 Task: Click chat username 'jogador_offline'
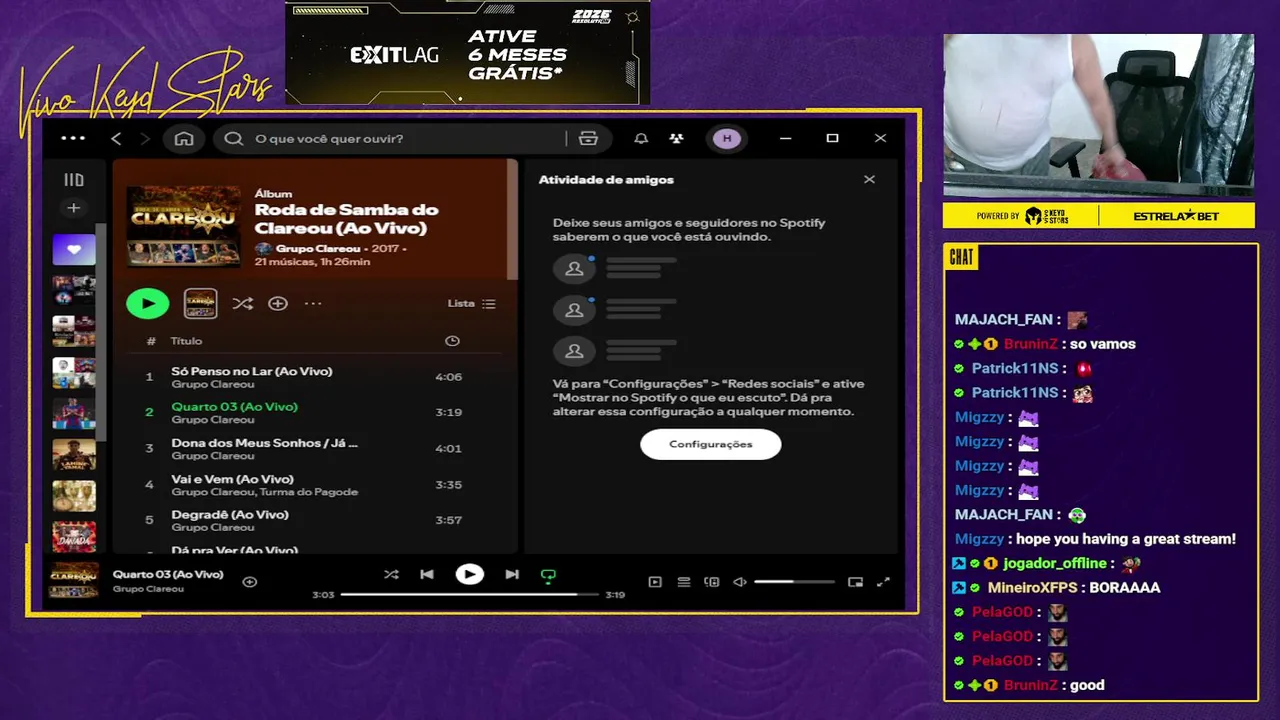coord(1055,563)
